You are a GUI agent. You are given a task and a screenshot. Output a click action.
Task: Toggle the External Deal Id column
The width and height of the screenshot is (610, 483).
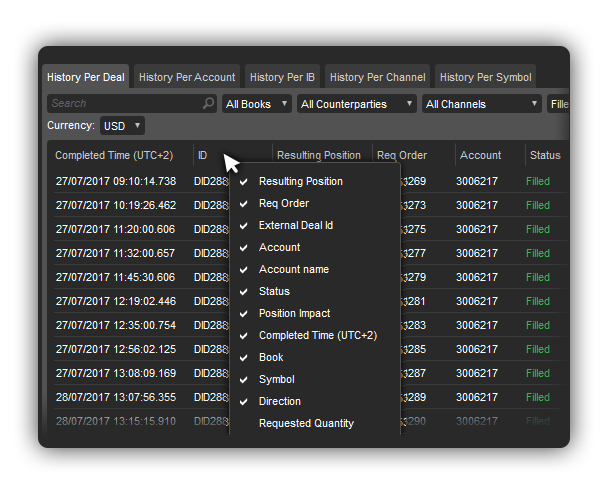315,226
